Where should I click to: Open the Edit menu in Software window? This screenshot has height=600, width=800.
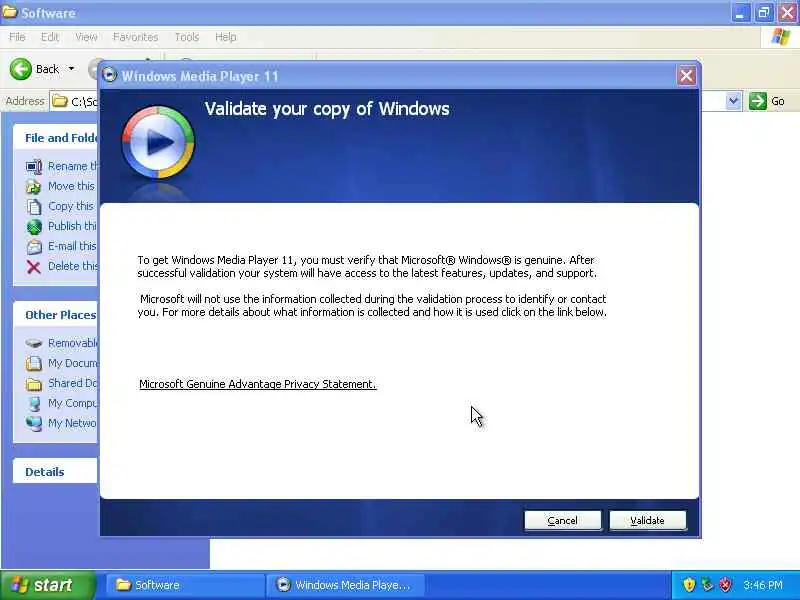[x=49, y=37]
